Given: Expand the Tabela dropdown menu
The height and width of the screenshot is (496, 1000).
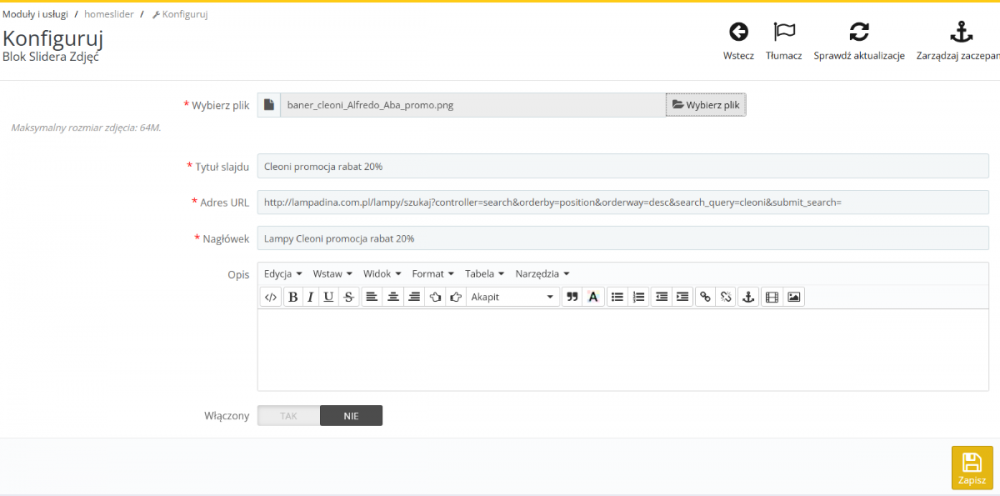Looking at the screenshot, I should tap(484, 273).
